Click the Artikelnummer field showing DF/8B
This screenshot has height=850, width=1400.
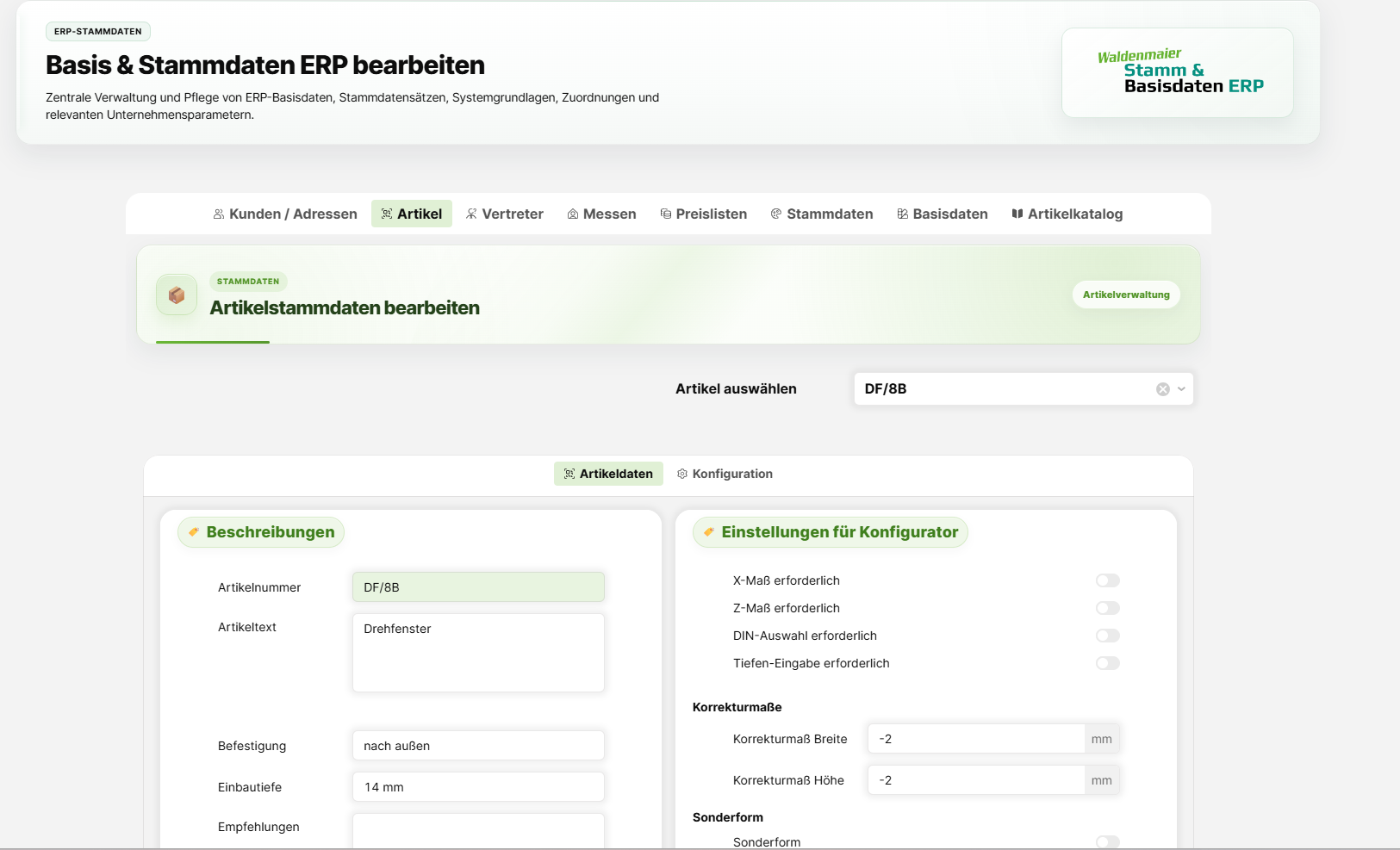coord(478,587)
